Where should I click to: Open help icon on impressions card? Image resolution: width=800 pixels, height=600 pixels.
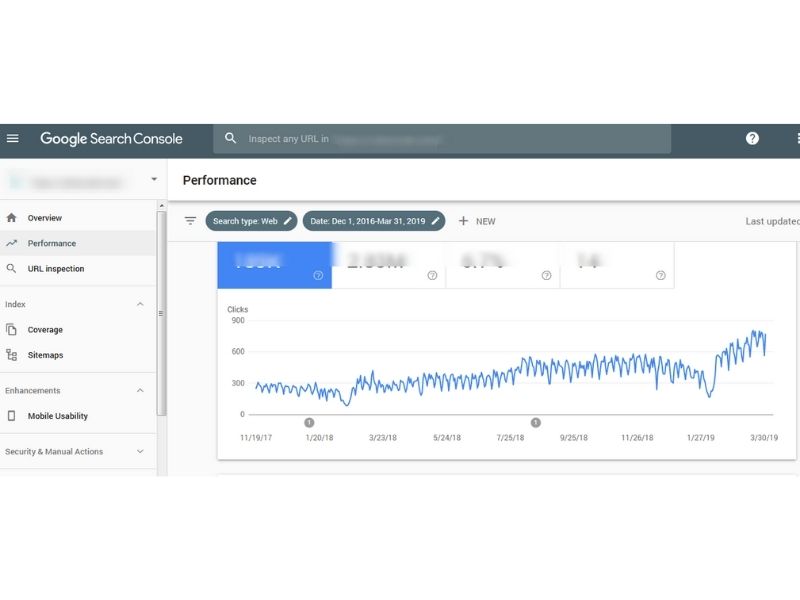click(x=432, y=276)
